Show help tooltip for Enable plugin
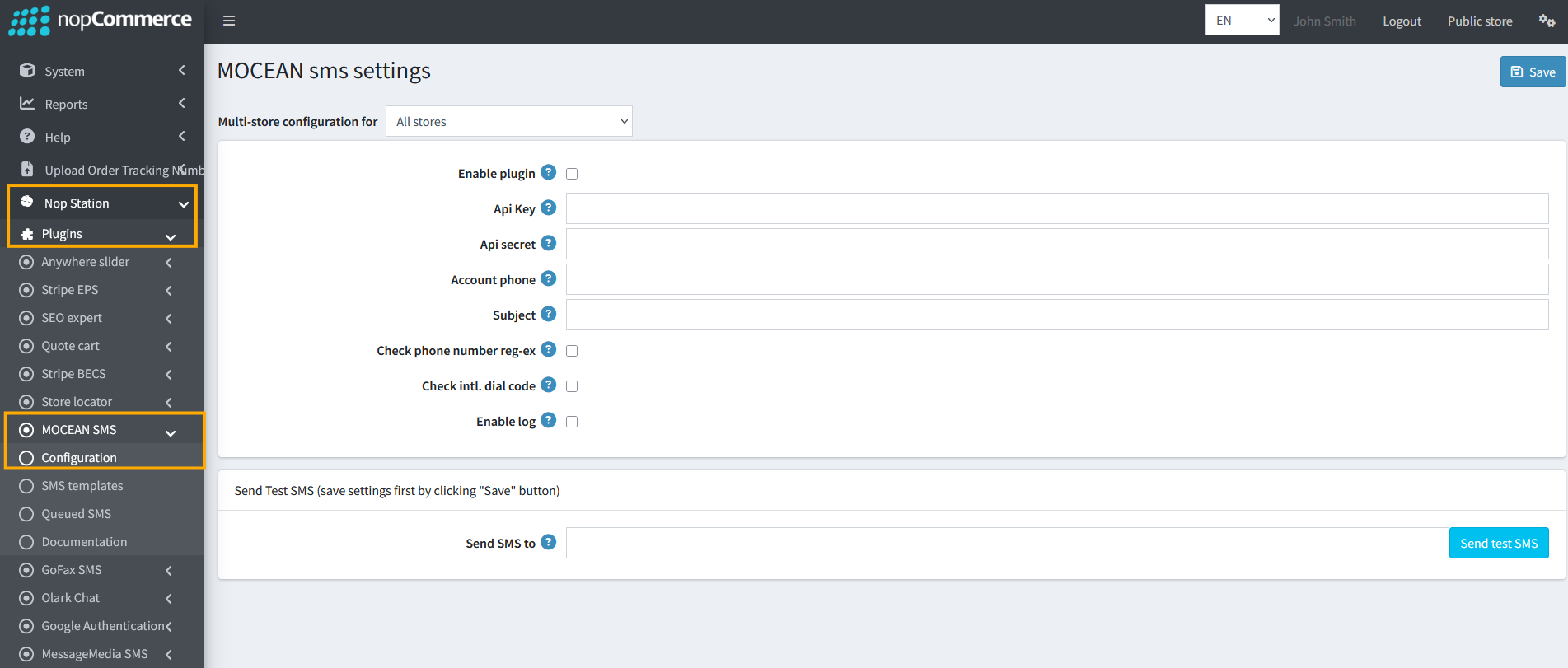The width and height of the screenshot is (1568, 668). (549, 172)
